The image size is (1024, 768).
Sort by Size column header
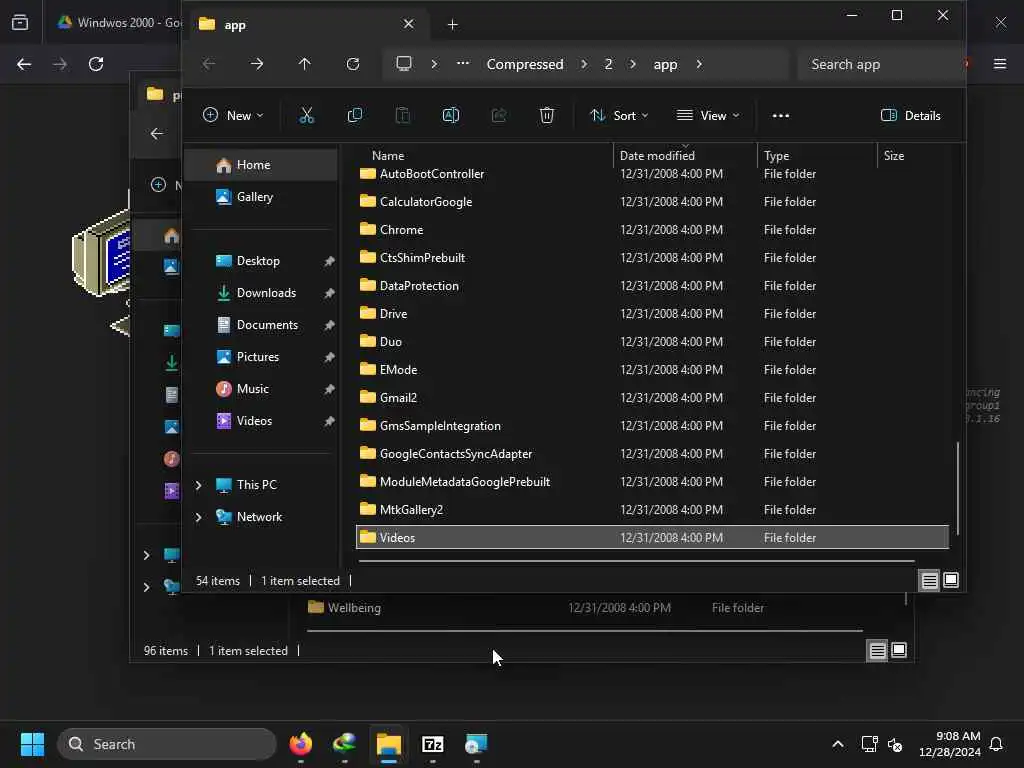click(893, 155)
